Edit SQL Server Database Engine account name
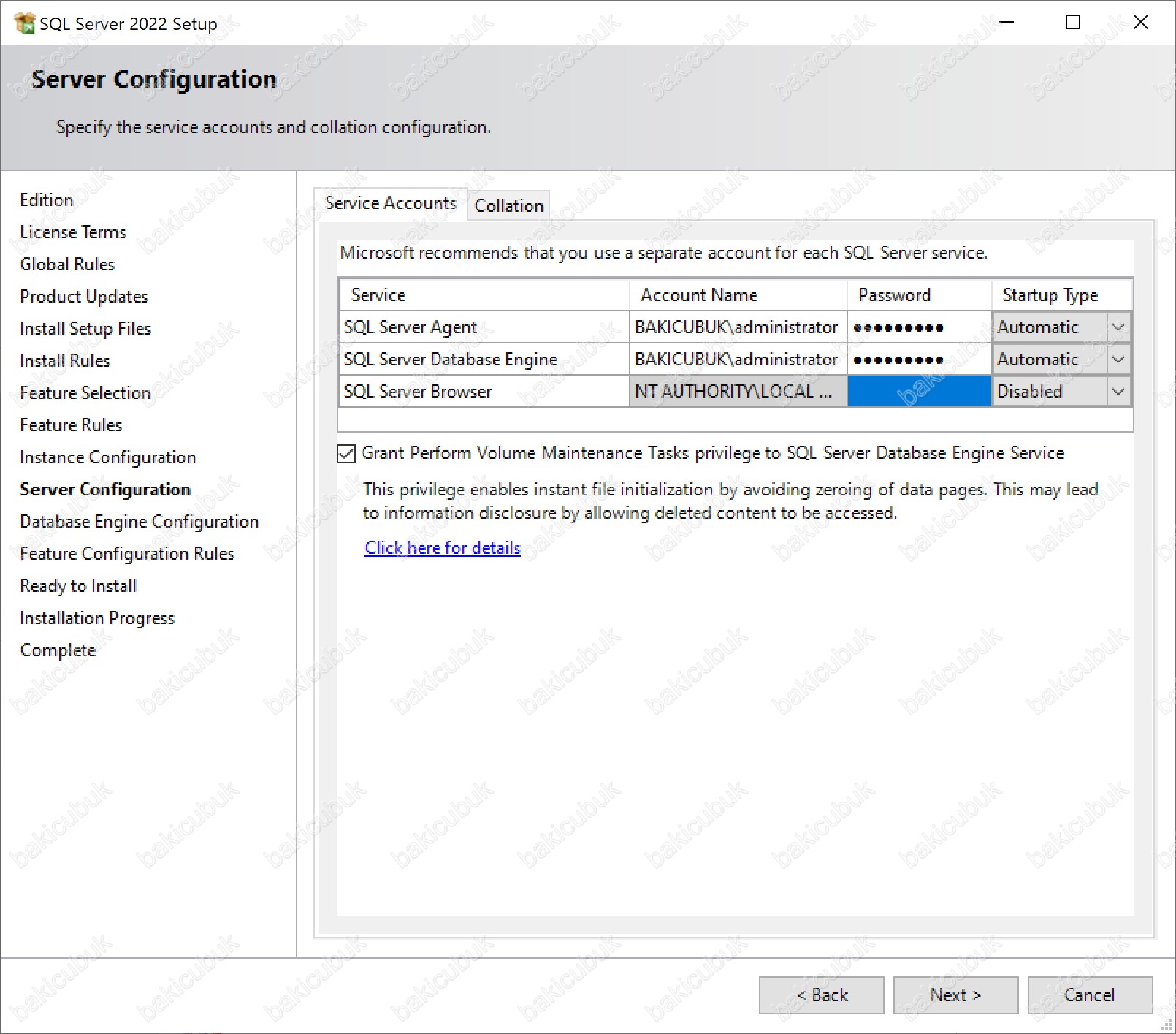 coord(738,360)
